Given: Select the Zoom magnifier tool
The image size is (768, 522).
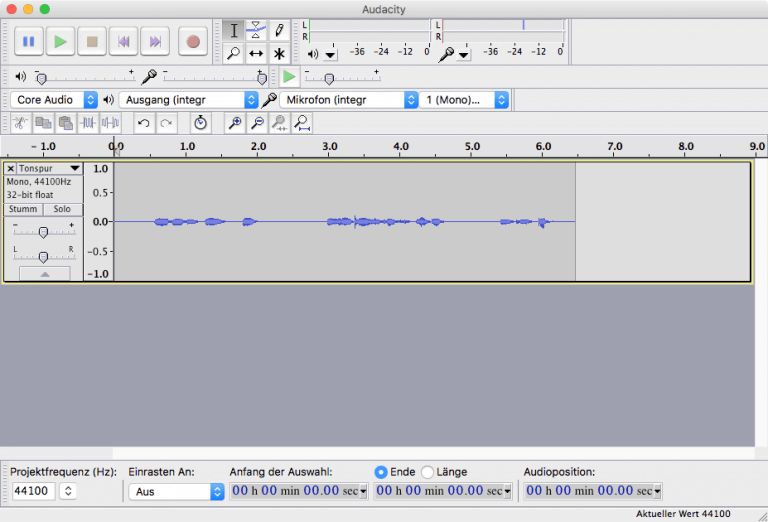Looking at the screenshot, I should [x=234, y=53].
